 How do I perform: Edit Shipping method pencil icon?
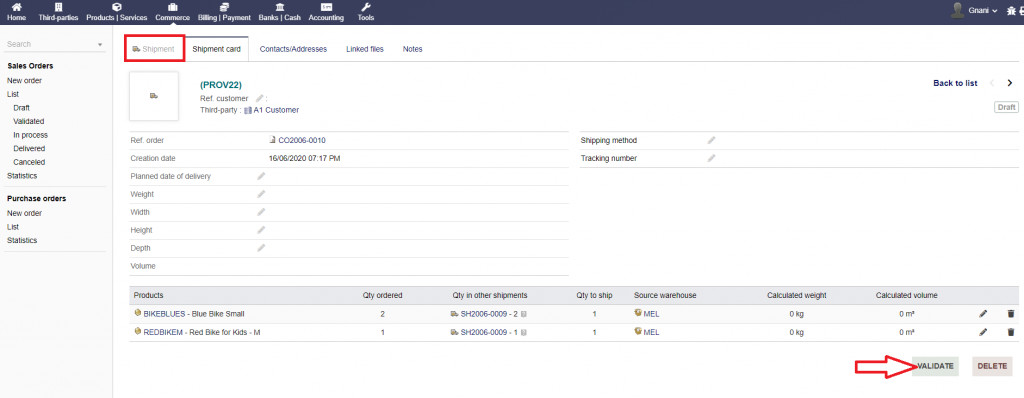click(x=712, y=141)
